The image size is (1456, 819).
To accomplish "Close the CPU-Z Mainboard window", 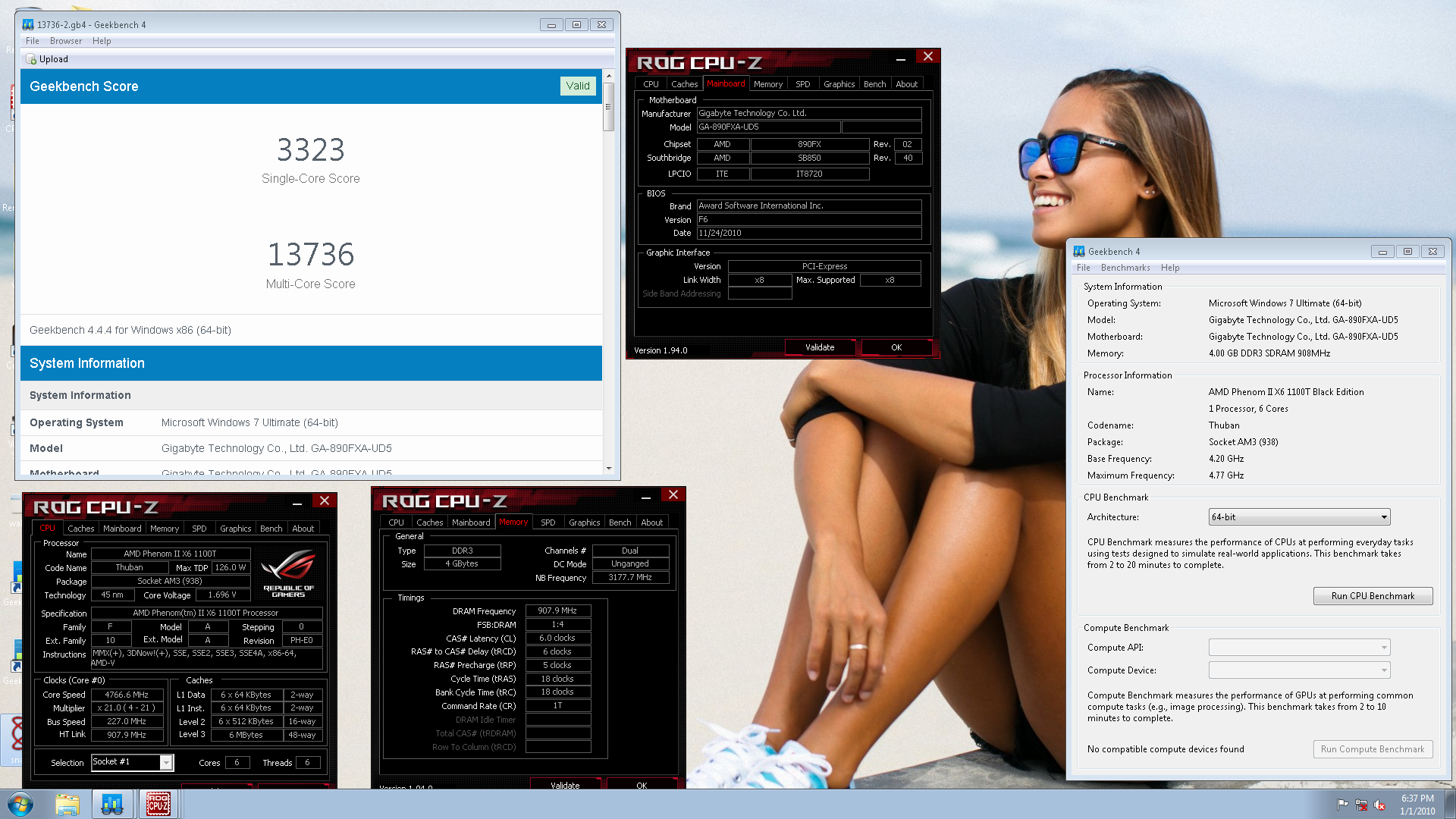I will (x=928, y=57).
